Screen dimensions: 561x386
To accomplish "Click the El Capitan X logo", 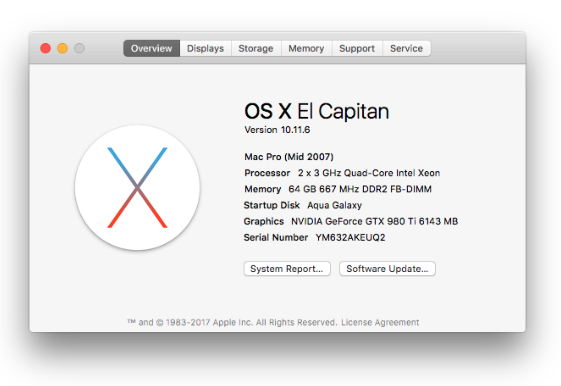I will pos(137,187).
